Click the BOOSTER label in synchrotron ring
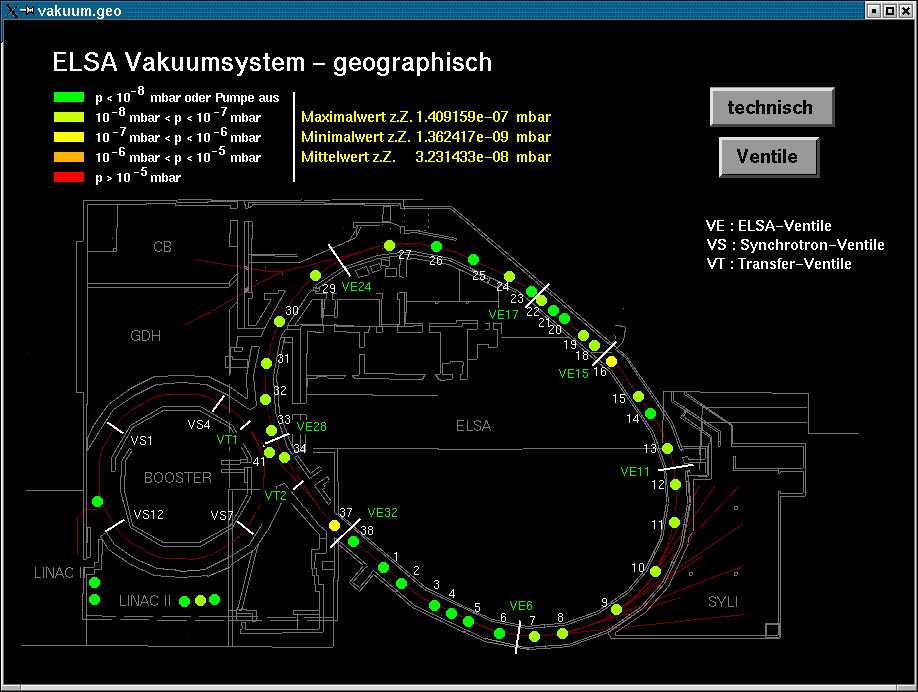Viewport: 918px width, 692px height. tap(178, 478)
